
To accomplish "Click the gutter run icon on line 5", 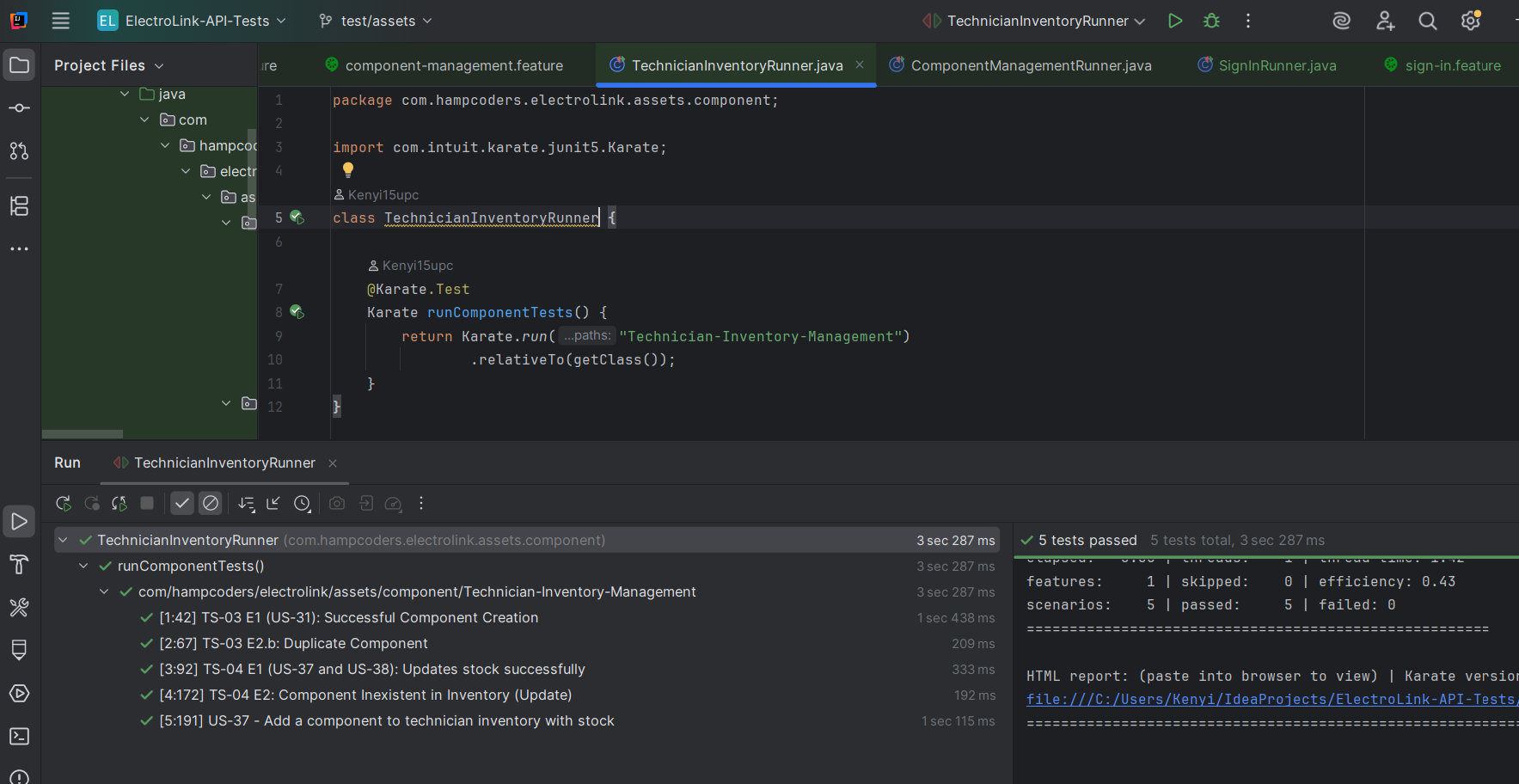I will click(x=297, y=217).
